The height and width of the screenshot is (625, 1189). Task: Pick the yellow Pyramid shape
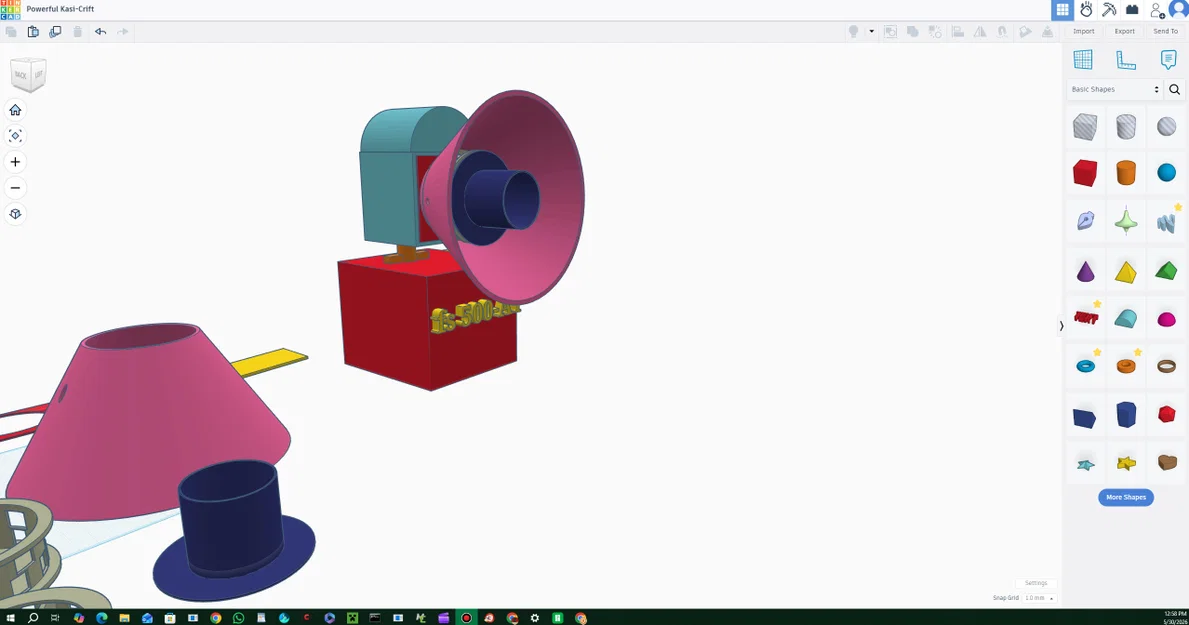click(1126, 272)
